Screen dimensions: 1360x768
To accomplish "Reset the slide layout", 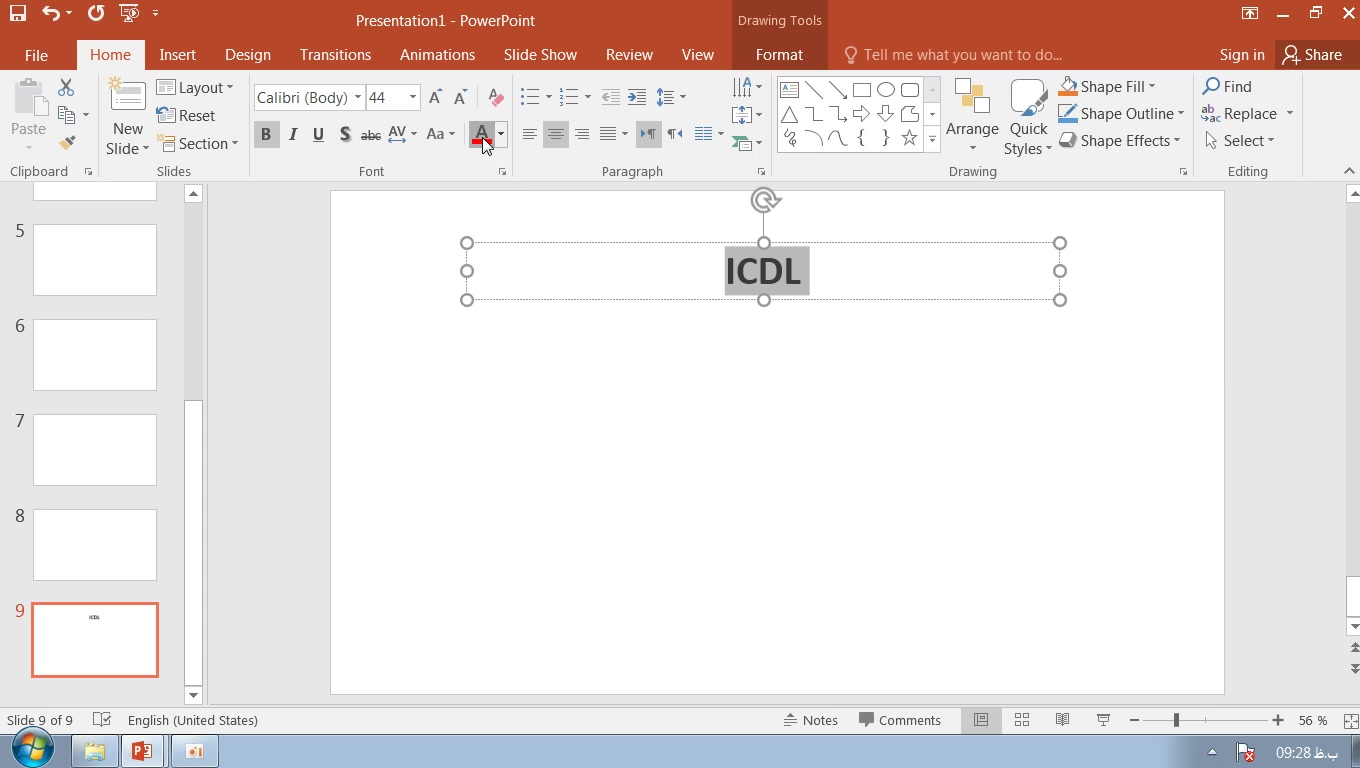I will coord(186,116).
